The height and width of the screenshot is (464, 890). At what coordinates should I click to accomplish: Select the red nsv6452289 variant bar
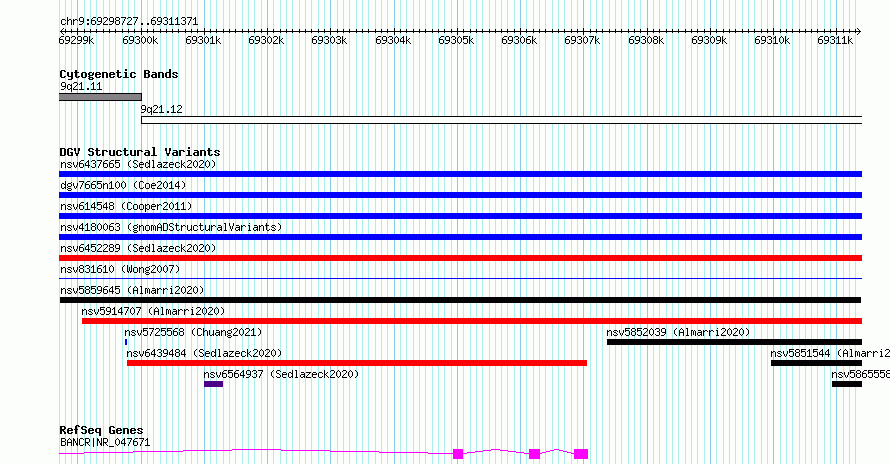tap(460, 258)
